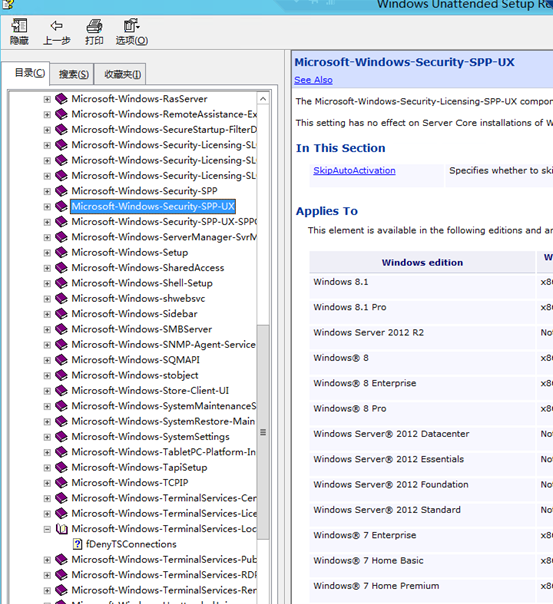
Task: Expand Microsoft-Windows-Sidebar node
Action: point(47,314)
